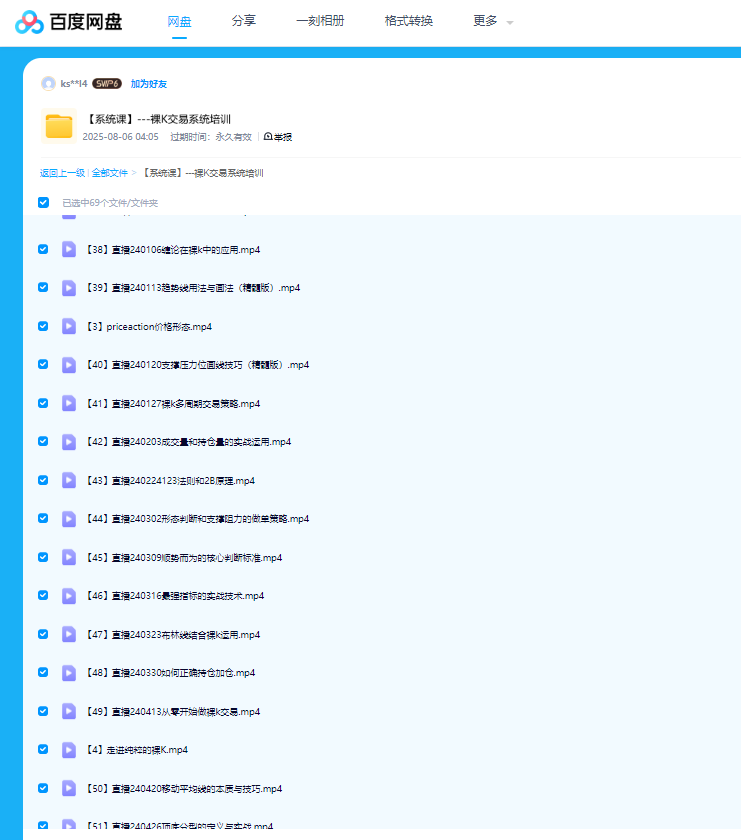Open file 【47】直播240323布林线结合裸k运用.mp4

point(173,635)
